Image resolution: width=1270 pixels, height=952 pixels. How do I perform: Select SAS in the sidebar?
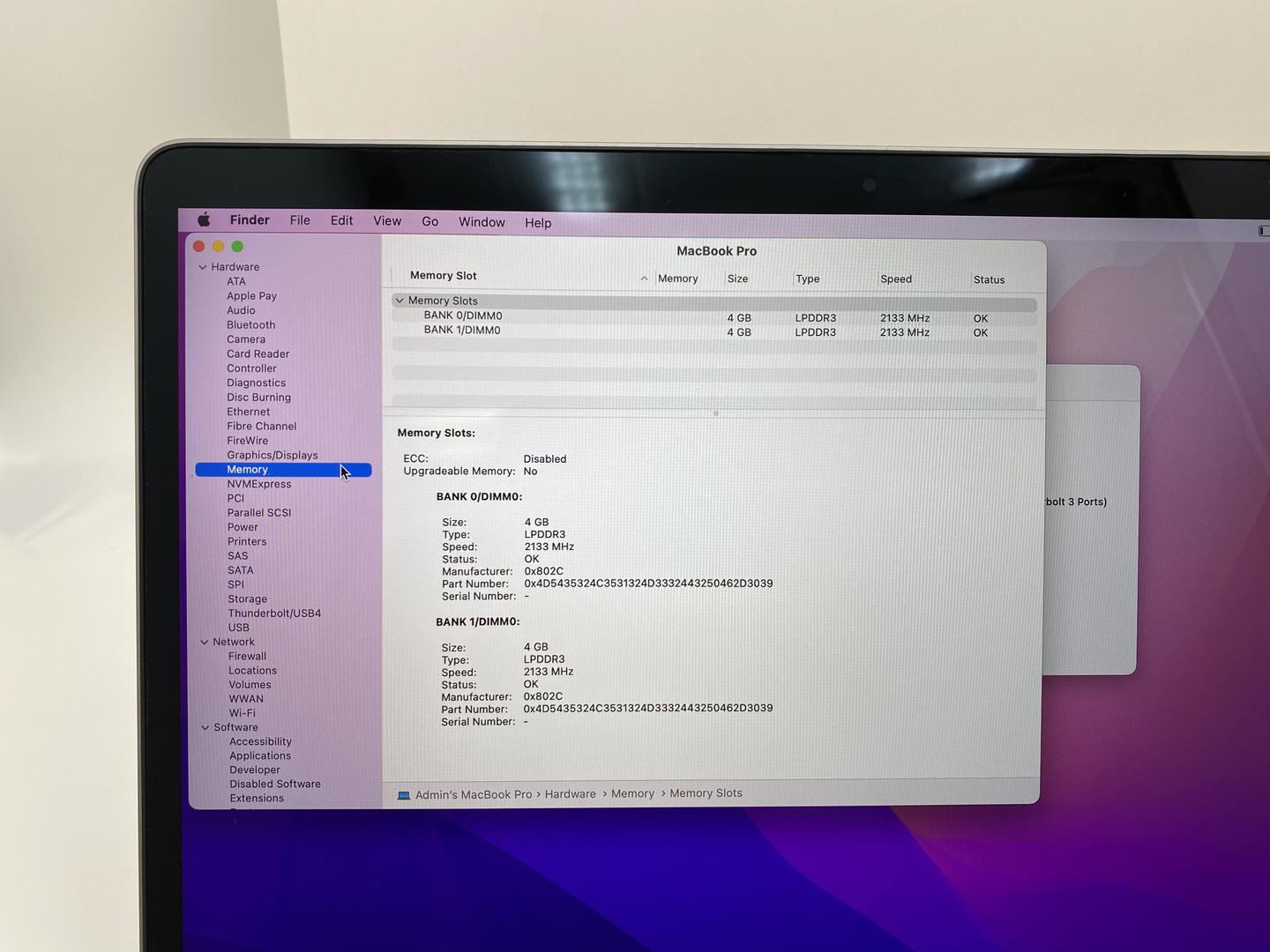tap(238, 556)
